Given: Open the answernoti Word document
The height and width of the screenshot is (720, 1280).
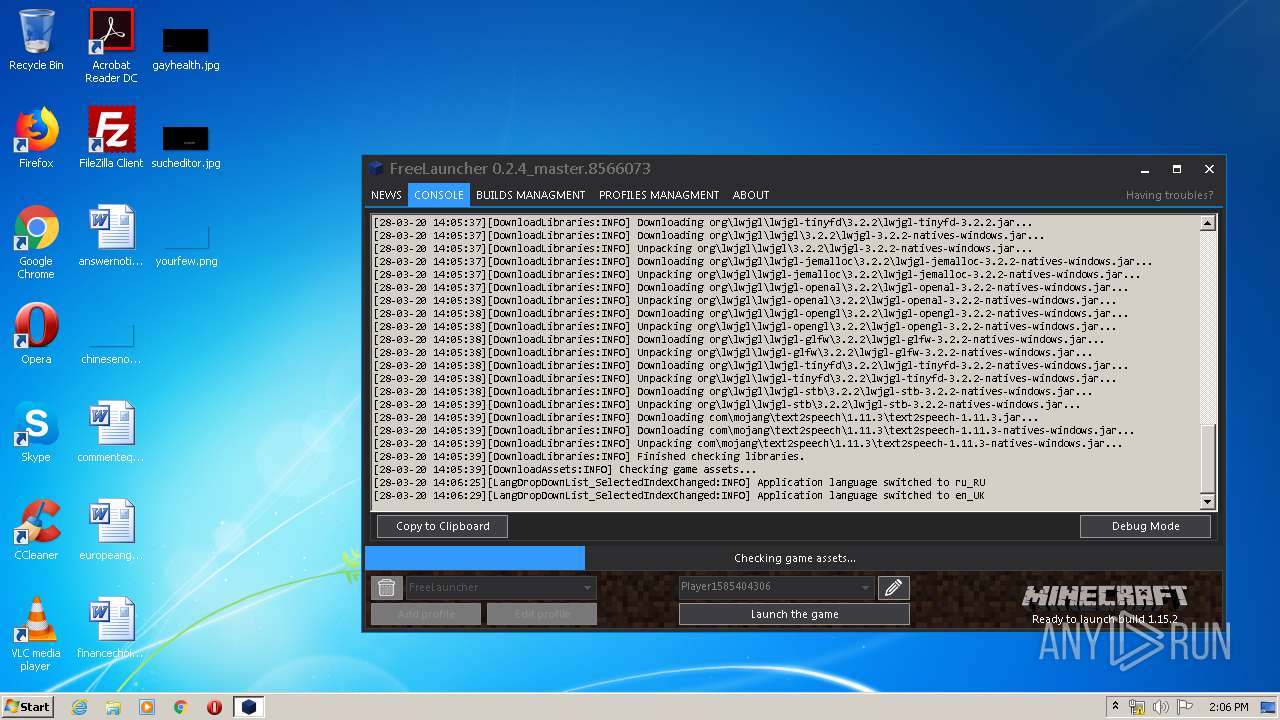Looking at the screenshot, I should [111, 236].
